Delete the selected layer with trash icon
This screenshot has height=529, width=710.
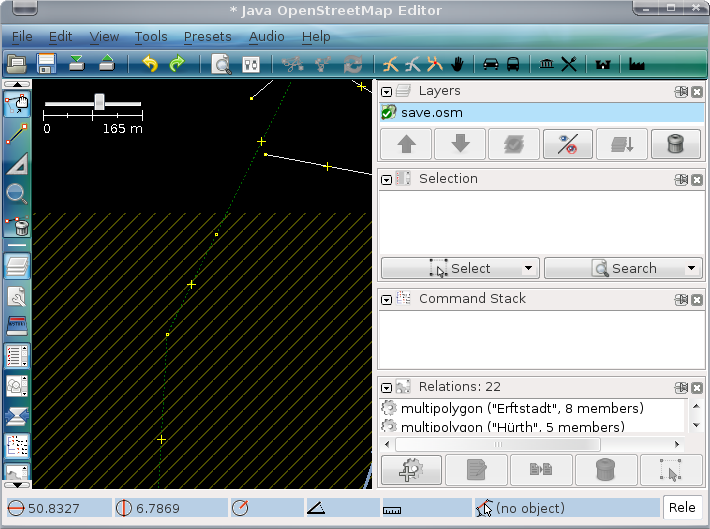[x=675, y=144]
